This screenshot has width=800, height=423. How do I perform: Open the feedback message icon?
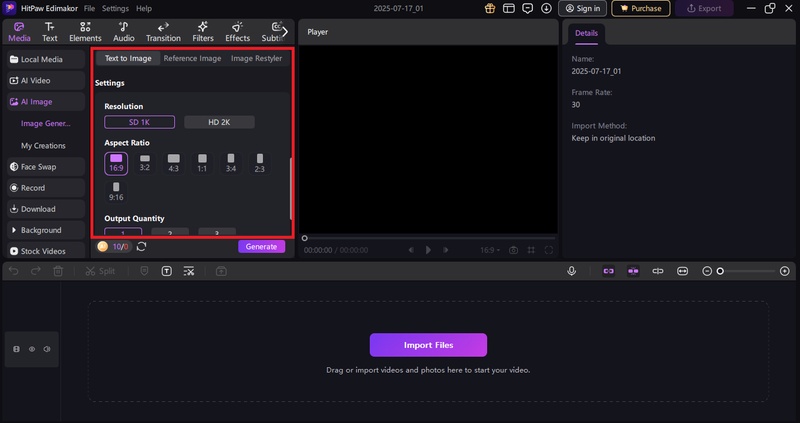click(x=528, y=8)
